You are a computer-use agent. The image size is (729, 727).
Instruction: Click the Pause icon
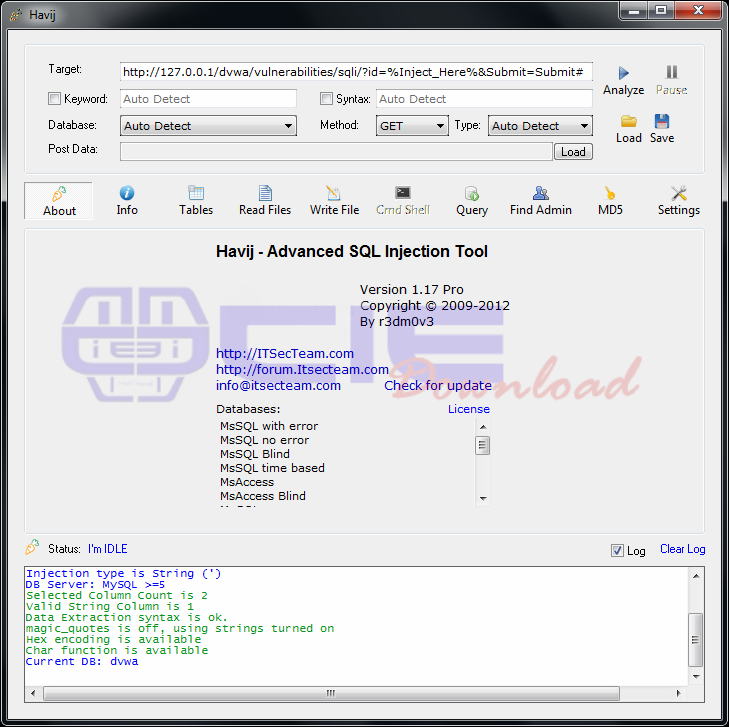[x=671, y=72]
